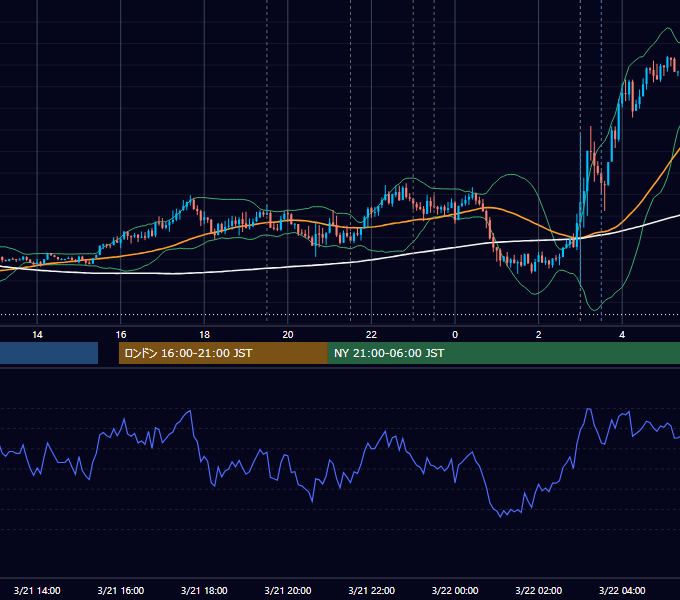The height and width of the screenshot is (600, 680).
Task: Click the 2 hour label on price chart axis
Action: coord(539,335)
